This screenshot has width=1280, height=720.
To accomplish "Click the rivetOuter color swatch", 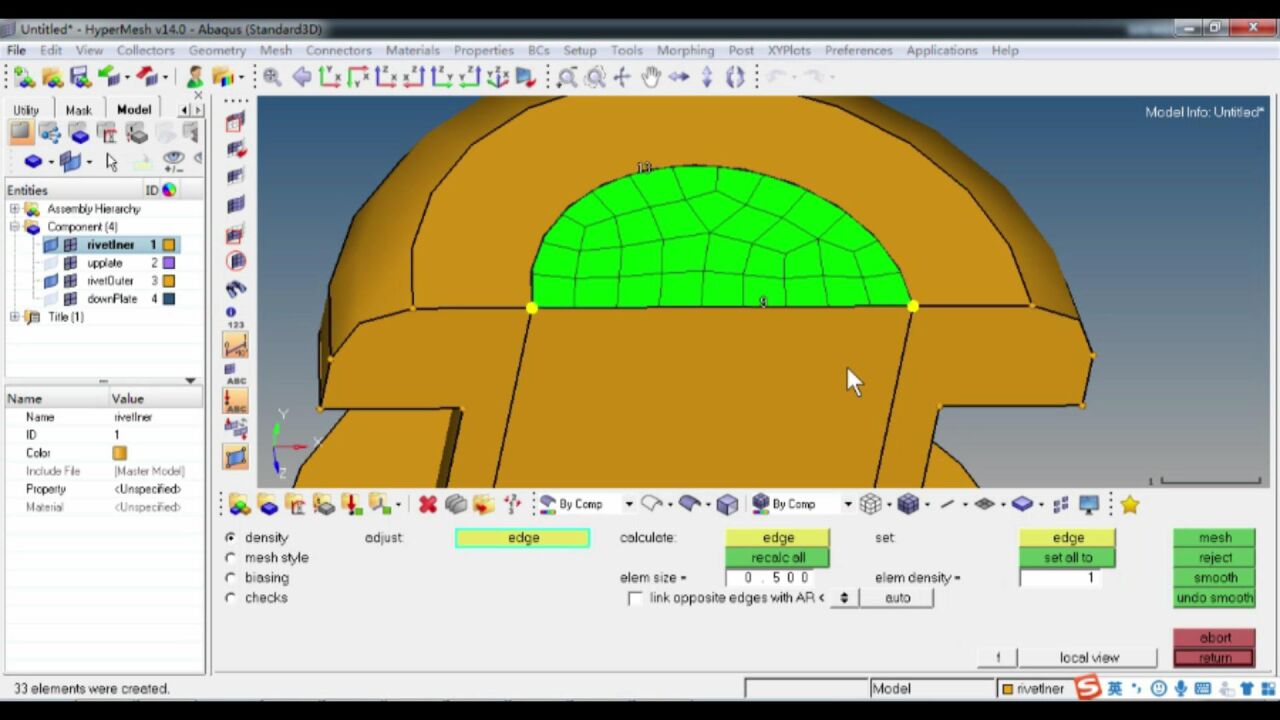I will pyautogui.click(x=169, y=281).
